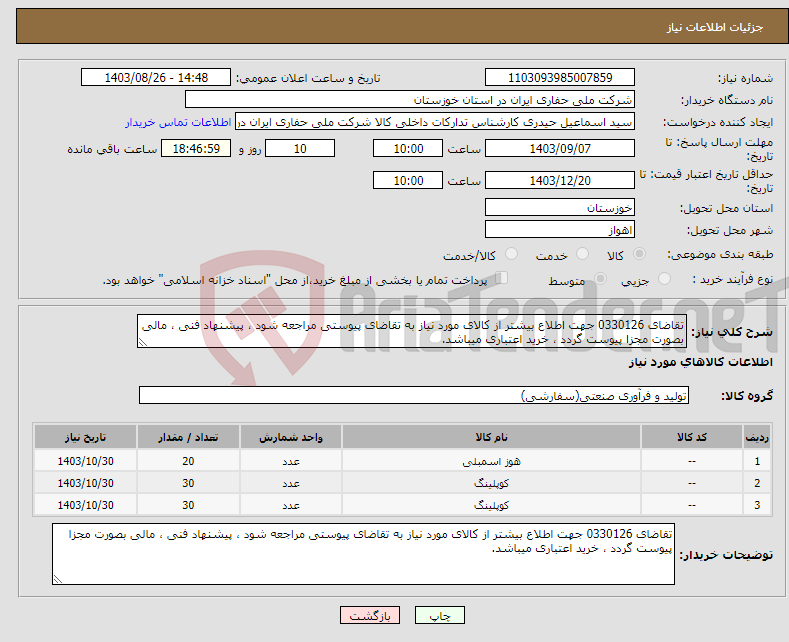Click the remaining time field 18:46:59
789x642 pixels.
(x=196, y=148)
